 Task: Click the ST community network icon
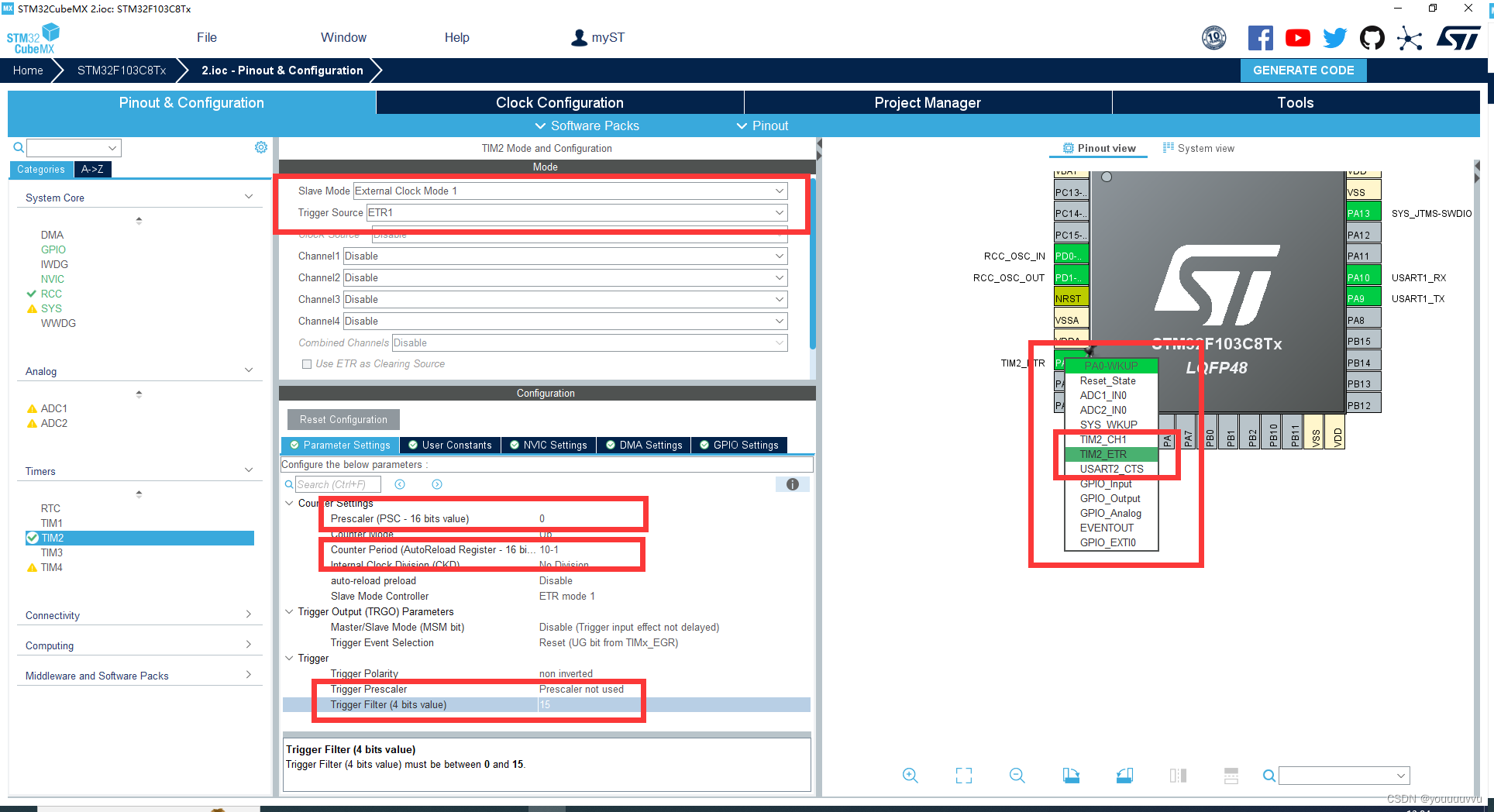point(1410,38)
